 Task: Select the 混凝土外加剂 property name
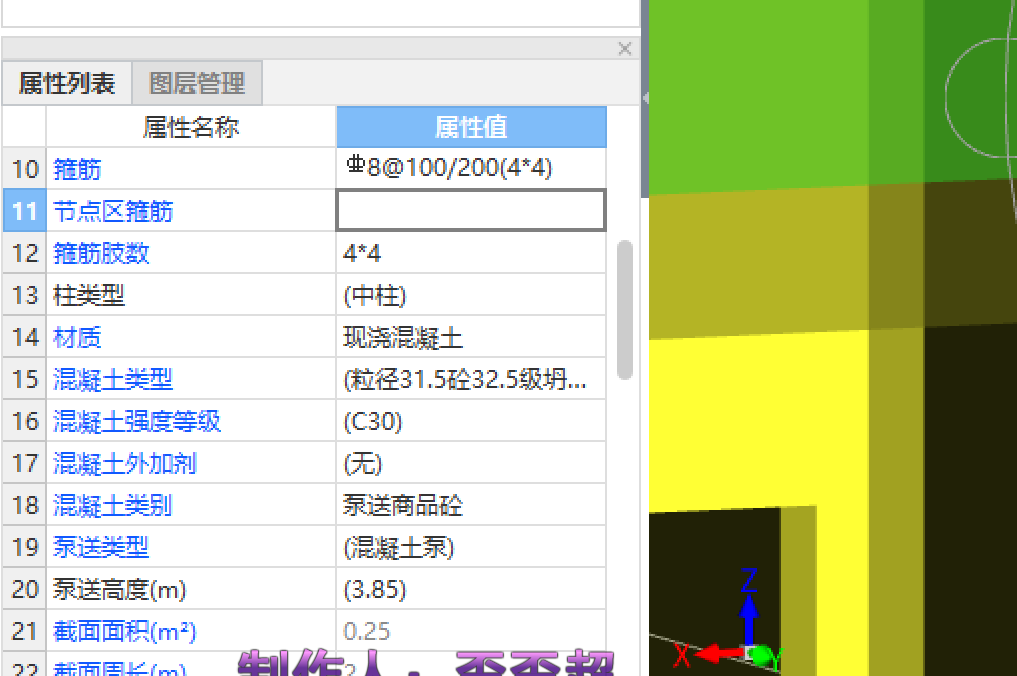pos(125,464)
